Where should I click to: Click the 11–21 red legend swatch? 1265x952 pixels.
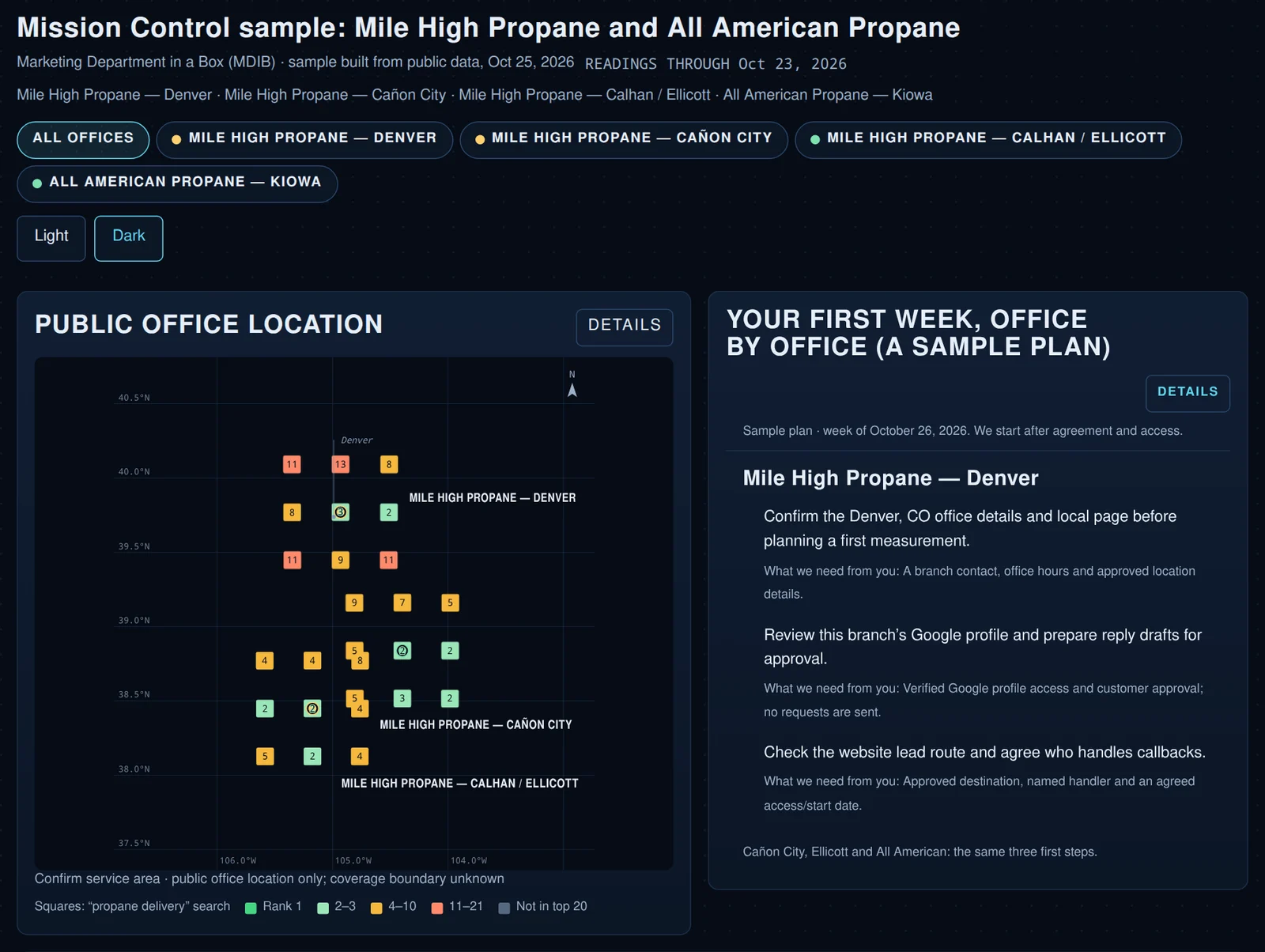click(x=437, y=908)
